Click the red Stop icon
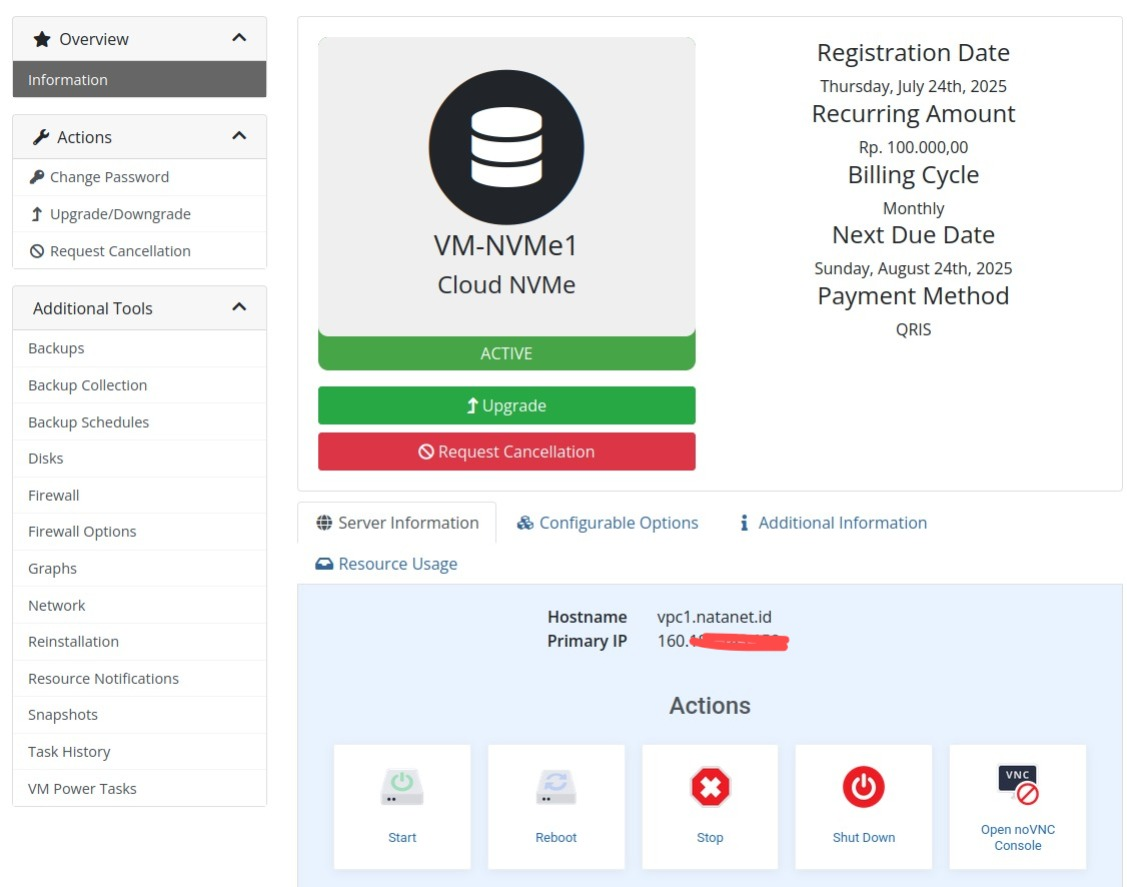1127x887 pixels. (x=710, y=786)
